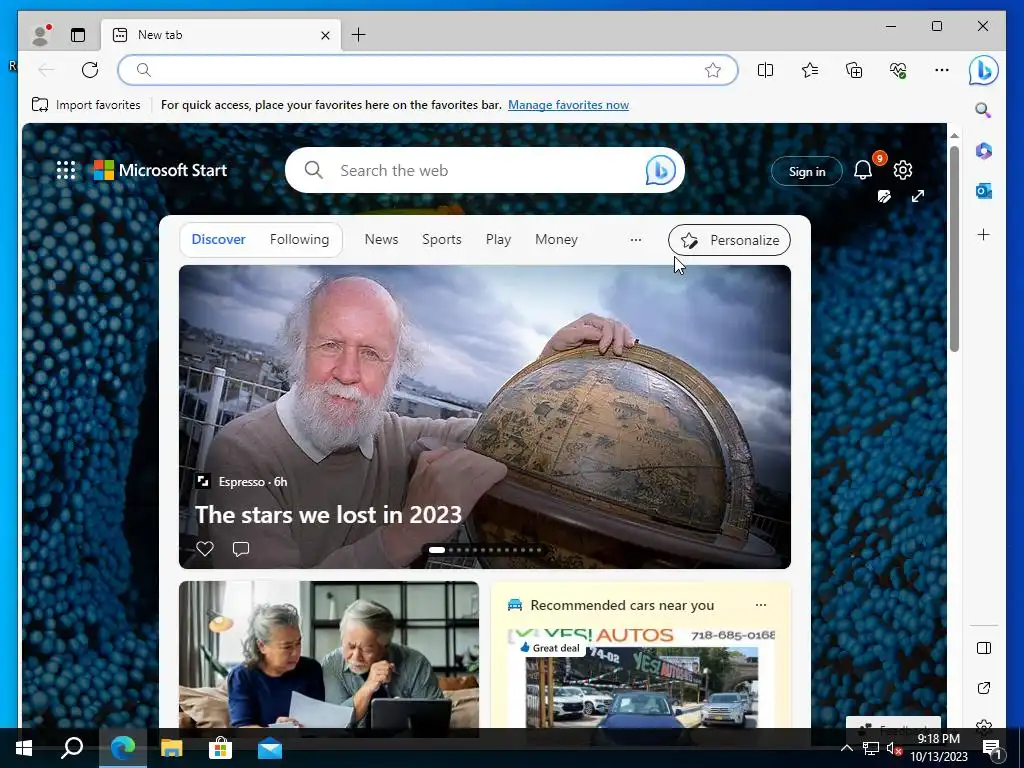Click the carousel slide indicator dots
The image size is (1024, 768).
(x=485, y=550)
